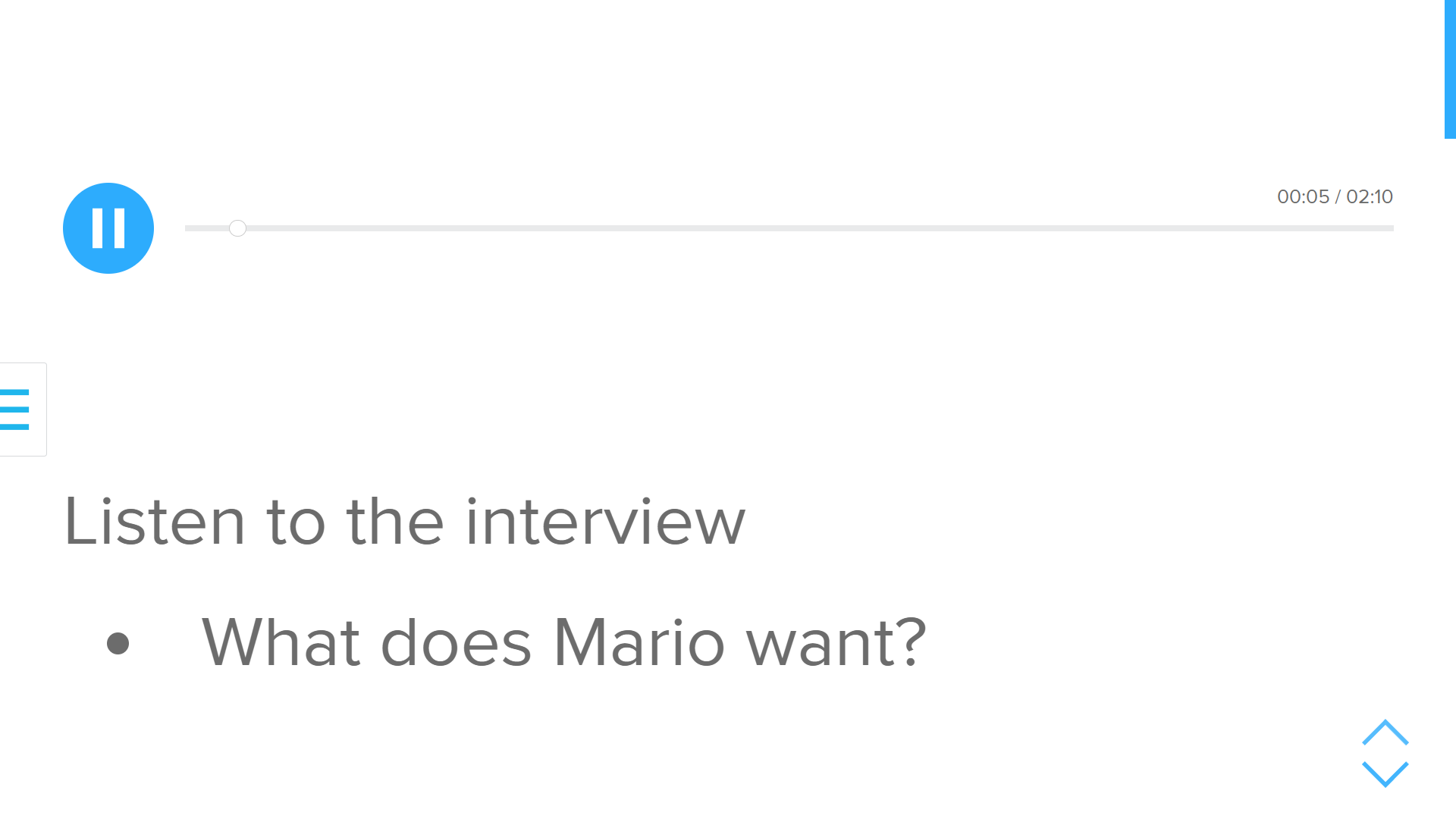Click the white pause bars inside blue circle
Viewport: 1456px width, 819px height.
point(108,228)
